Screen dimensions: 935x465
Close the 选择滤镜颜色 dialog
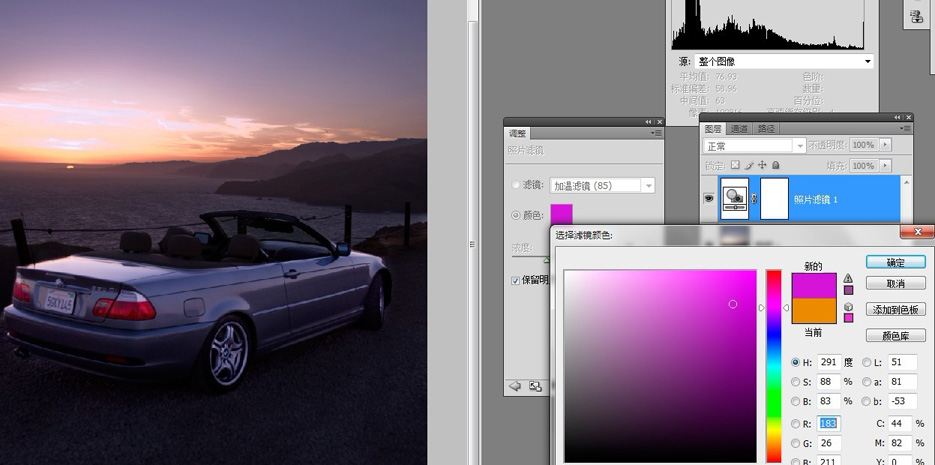[917, 232]
